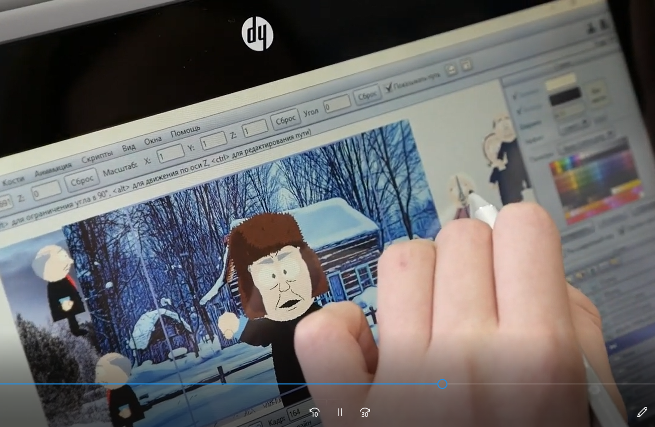This screenshot has height=427, width=655.
Task: Open the pencil edit tool in player
Action: (642, 412)
